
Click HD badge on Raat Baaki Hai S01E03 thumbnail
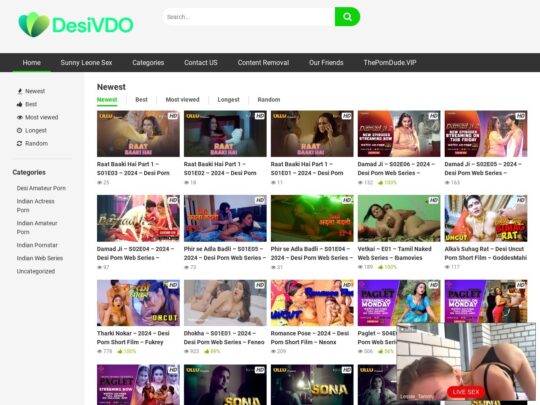pos(173,116)
